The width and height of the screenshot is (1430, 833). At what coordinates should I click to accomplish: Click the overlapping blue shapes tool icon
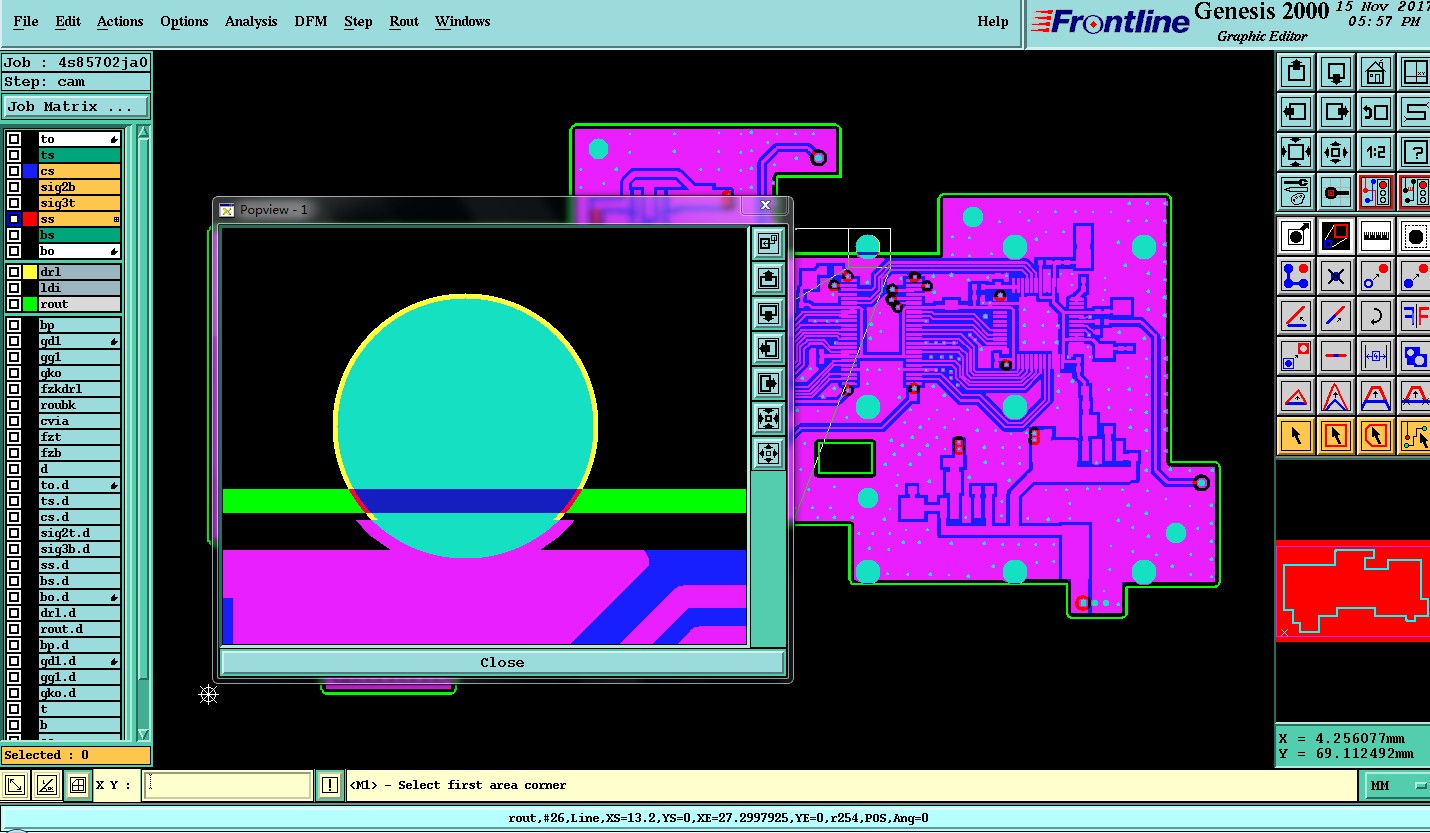click(1415, 355)
